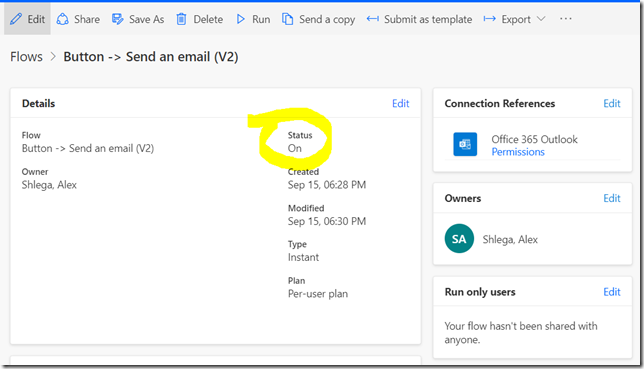Select the Office 365 Outlook connection name
Screen dimensions: 644x369
coord(534,139)
